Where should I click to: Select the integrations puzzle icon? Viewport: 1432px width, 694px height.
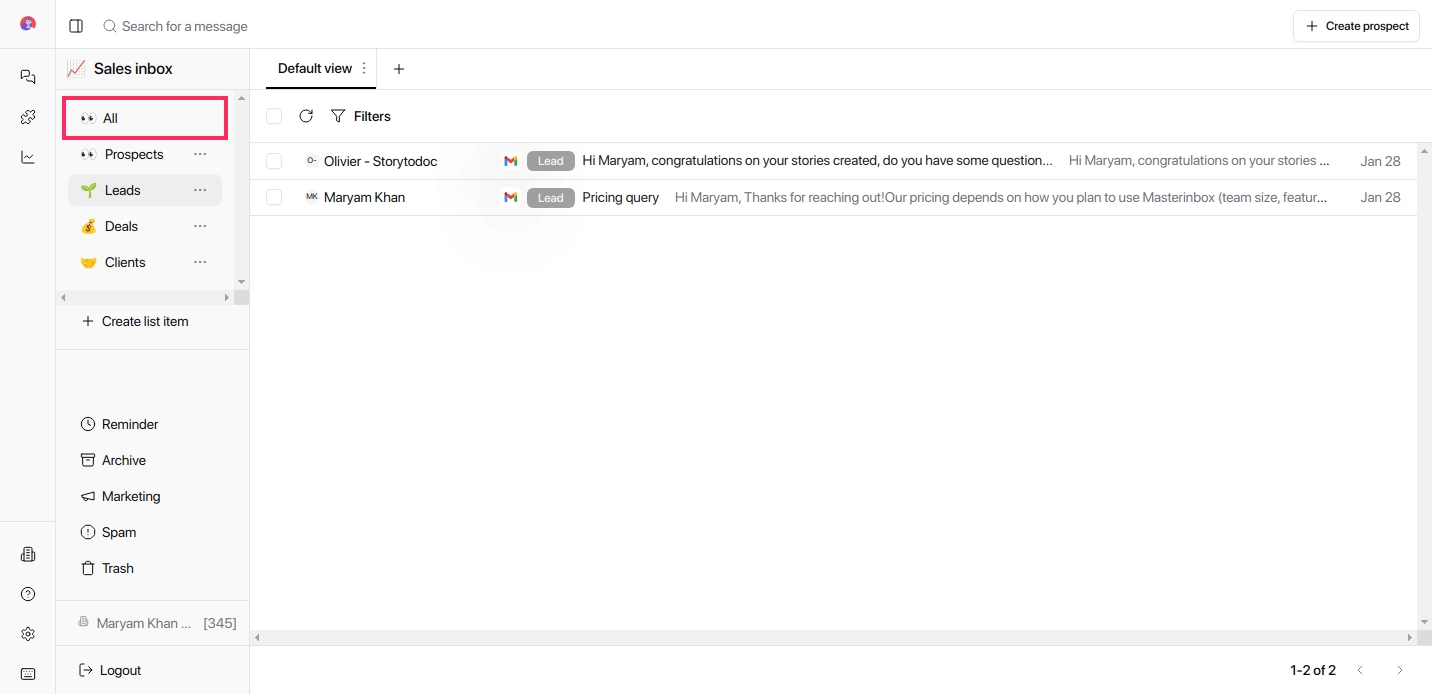[x=27, y=117]
